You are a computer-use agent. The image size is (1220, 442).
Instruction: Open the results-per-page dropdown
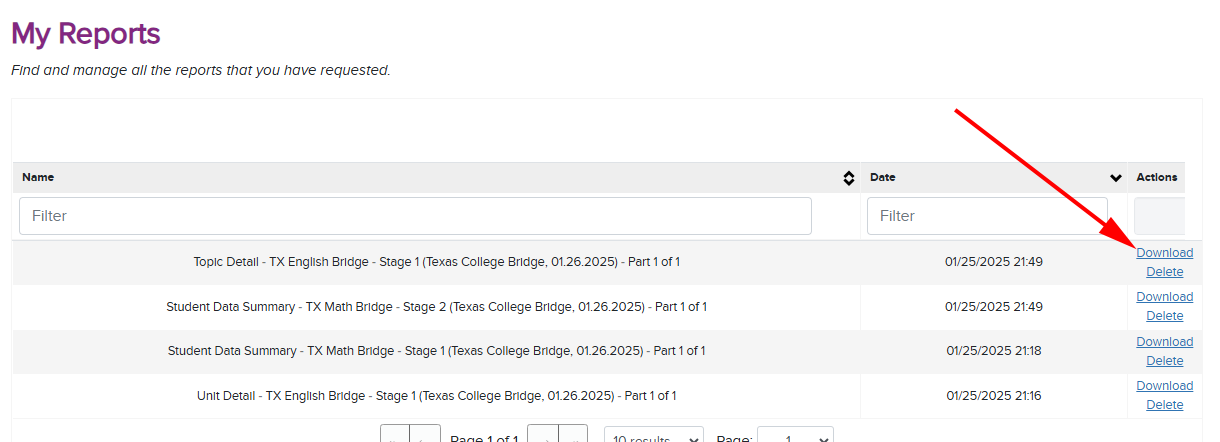click(653, 436)
